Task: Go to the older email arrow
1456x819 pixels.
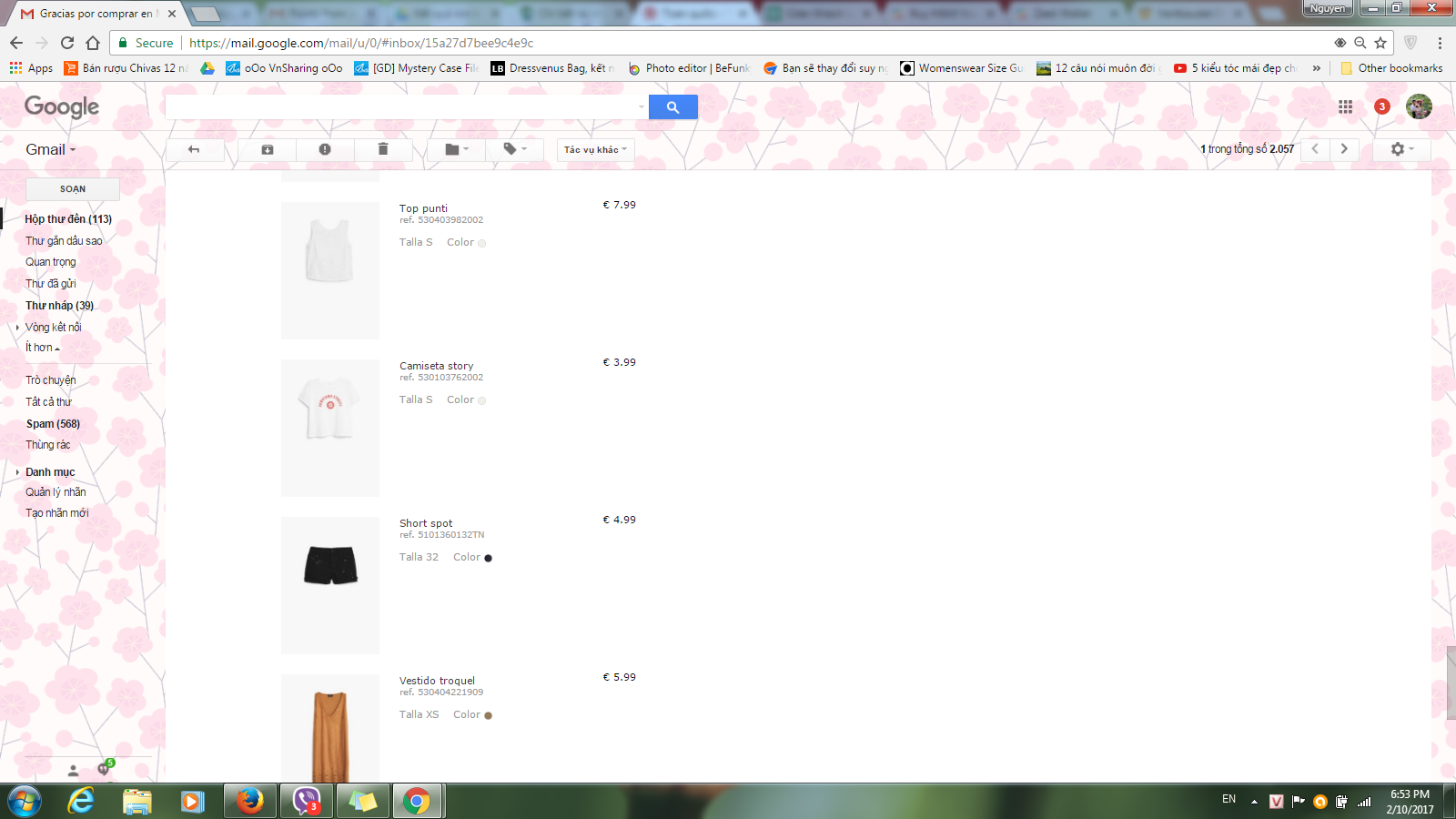Action: coord(1344,149)
